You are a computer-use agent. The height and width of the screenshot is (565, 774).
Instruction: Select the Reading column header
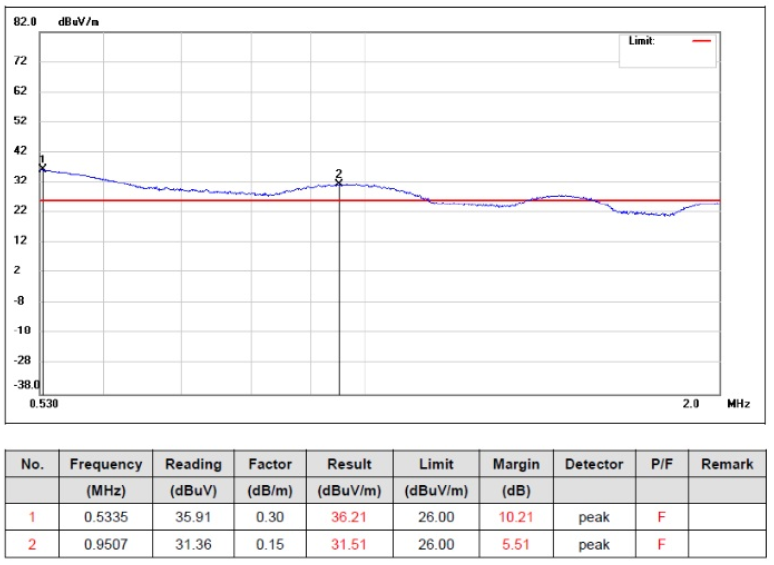(x=193, y=464)
